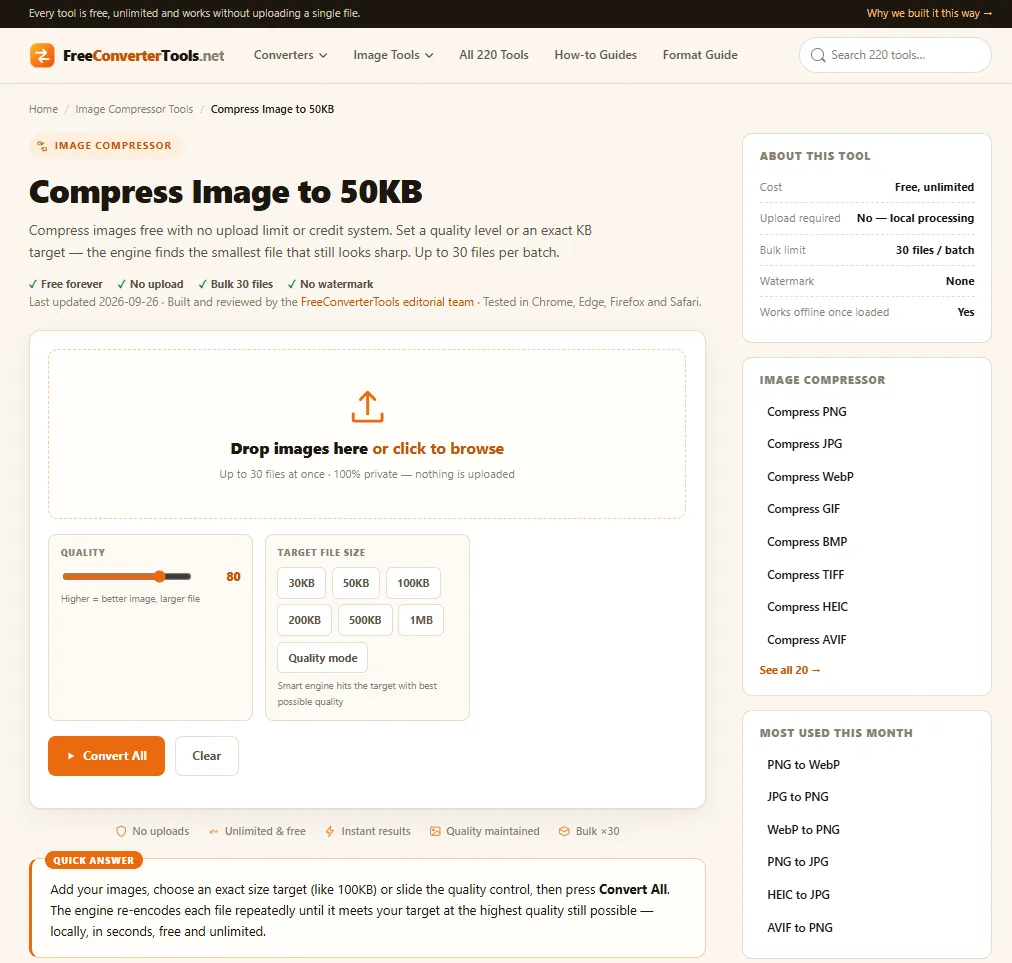Select the 200KB target size
This screenshot has height=963, width=1012.
304,620
